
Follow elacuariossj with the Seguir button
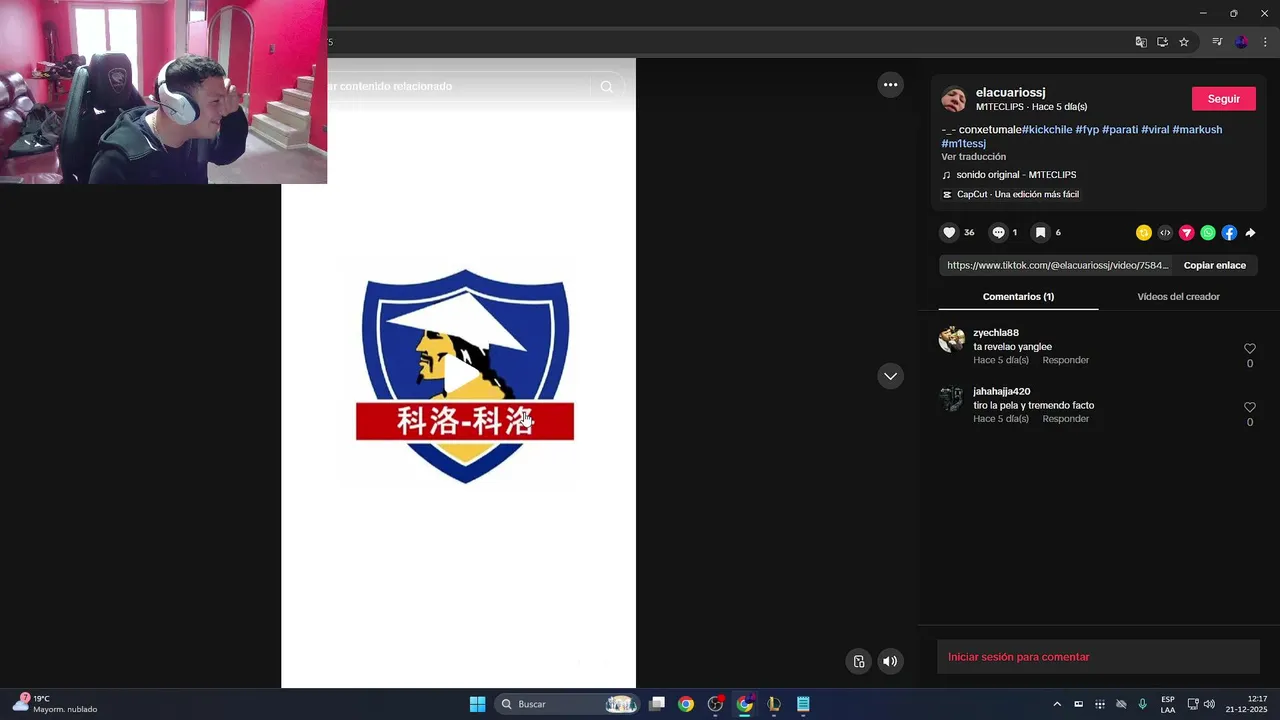[1223, 99]
